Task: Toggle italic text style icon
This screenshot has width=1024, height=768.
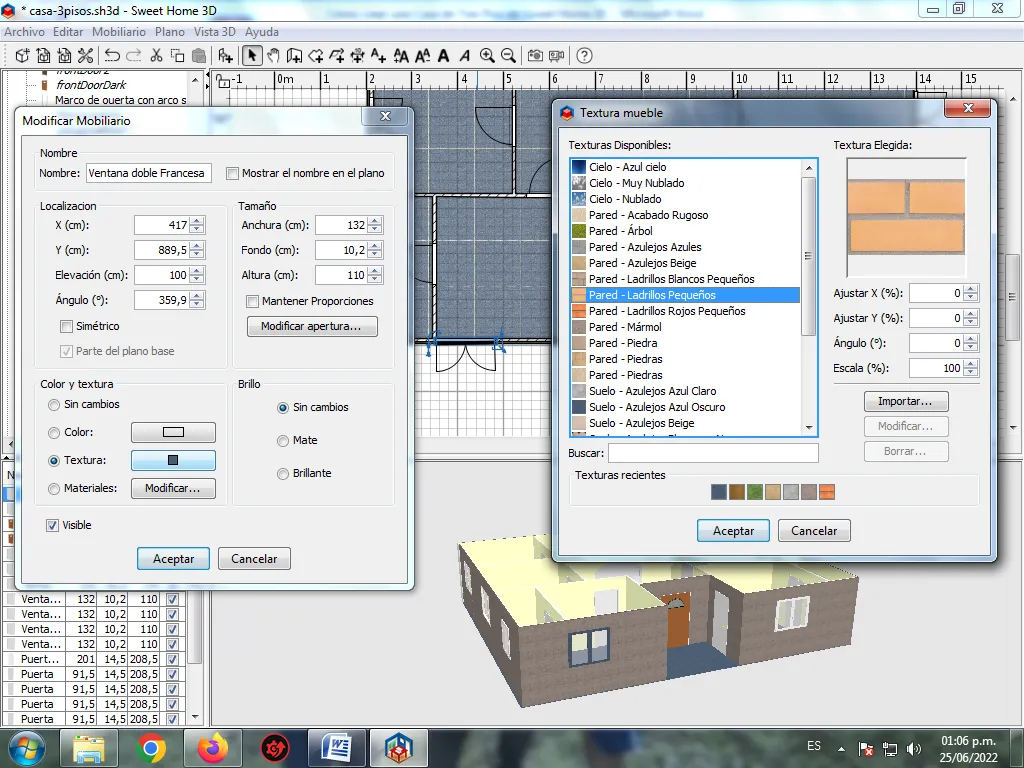Action: (464, 56)
